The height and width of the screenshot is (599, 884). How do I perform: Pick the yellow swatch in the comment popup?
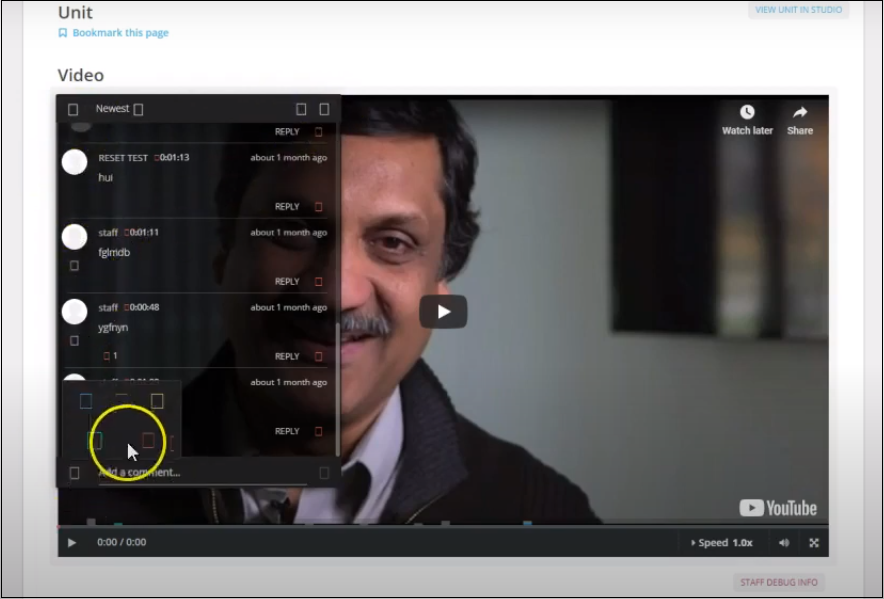pyautogui.click(x=157, y=401)
